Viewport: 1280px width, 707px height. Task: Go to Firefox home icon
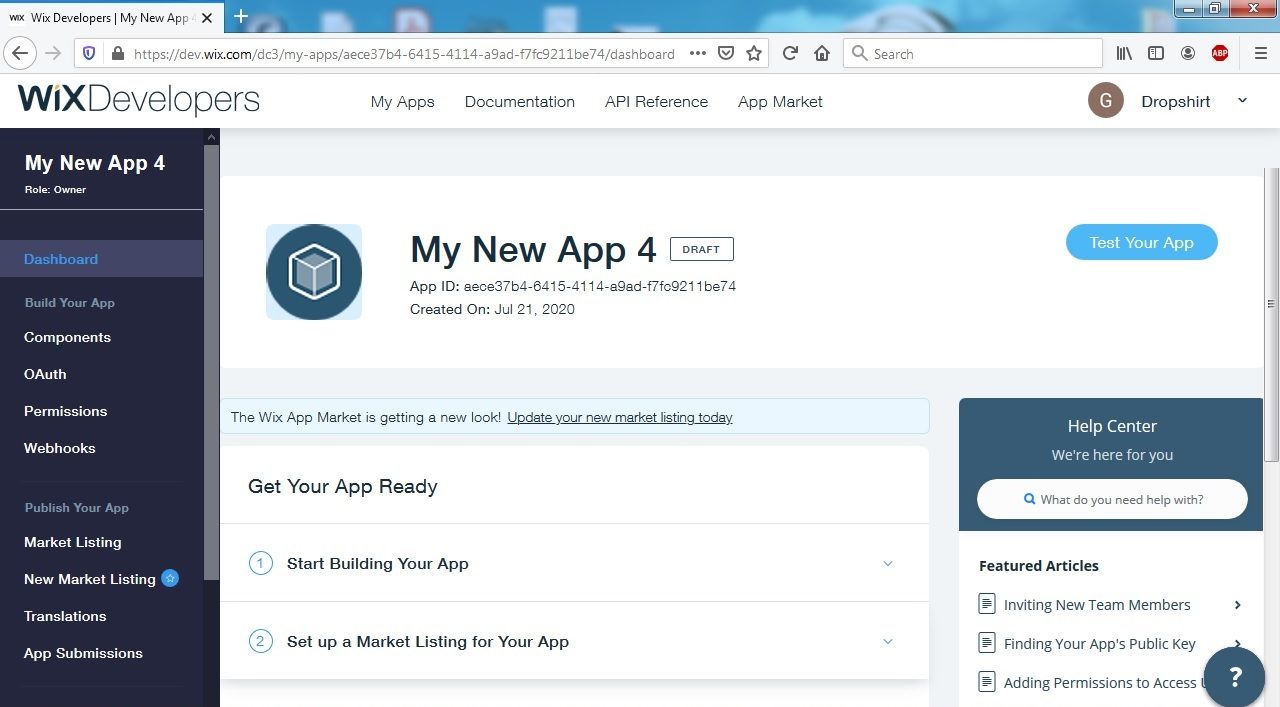pos(822,53)
